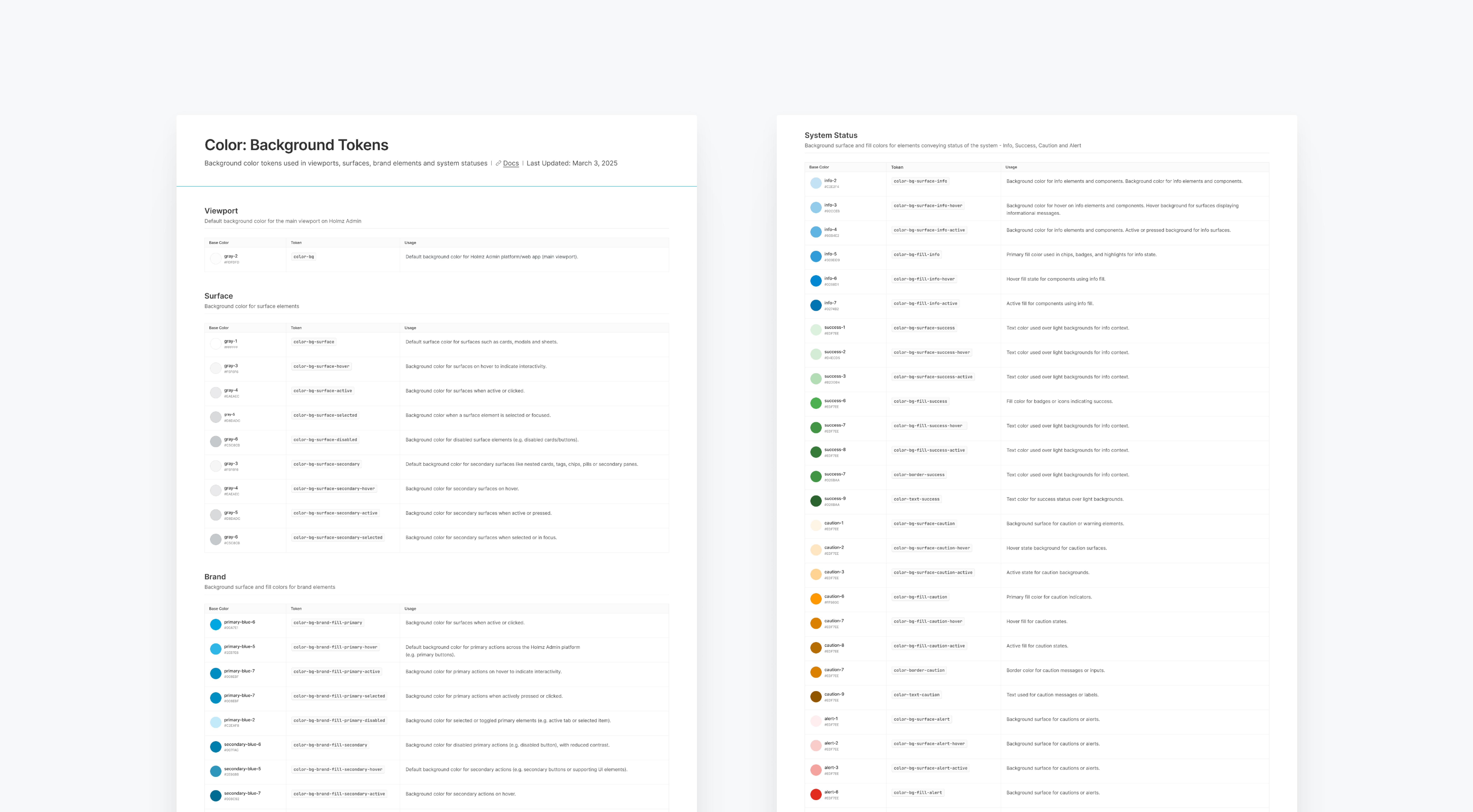Click the success-6 green swatch
Image resolution: width=1473 pixels, height=812 pixels.
pyautogui.click(x=816, y=403)
